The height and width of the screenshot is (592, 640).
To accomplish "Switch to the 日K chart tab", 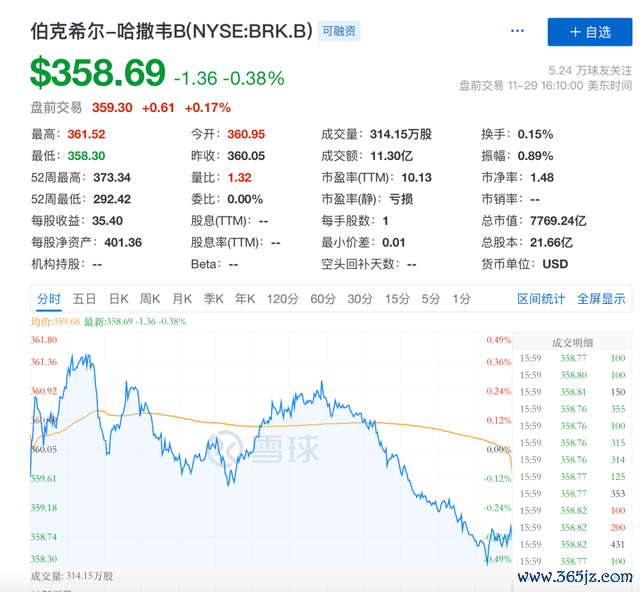I will tap(119, 299).
